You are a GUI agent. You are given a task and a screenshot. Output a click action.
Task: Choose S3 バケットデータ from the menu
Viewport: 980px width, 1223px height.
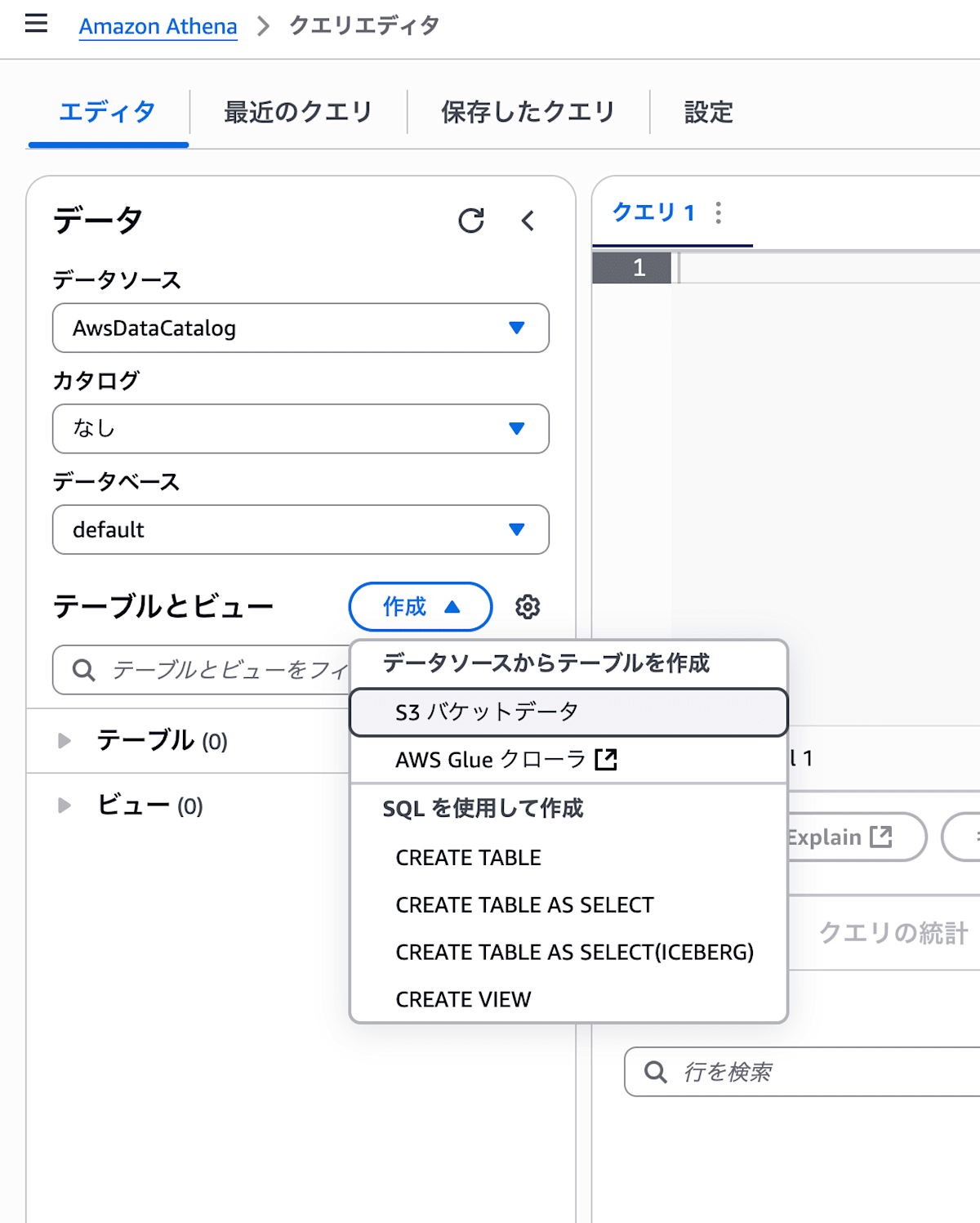coord(568,712)
